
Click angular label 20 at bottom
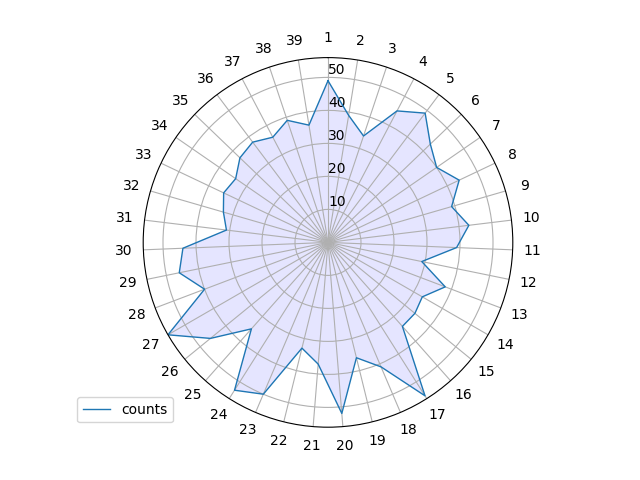(x=344, y=445)
